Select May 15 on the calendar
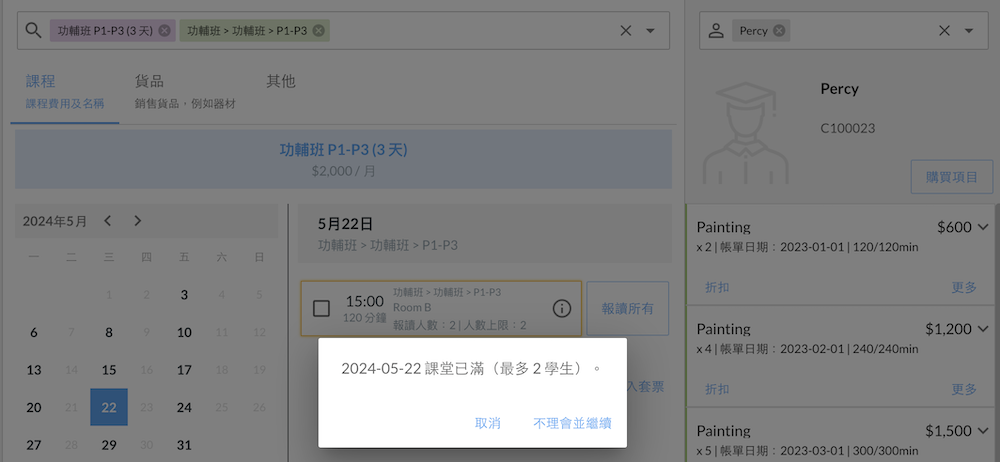This screenshot has height=462, width=1000. point(109,370)
